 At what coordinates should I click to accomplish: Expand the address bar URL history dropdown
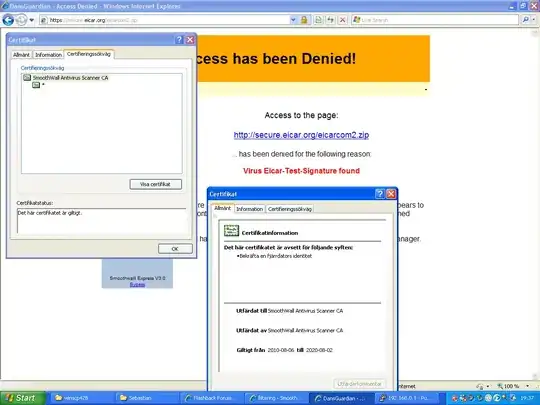(x=293, y=20)
